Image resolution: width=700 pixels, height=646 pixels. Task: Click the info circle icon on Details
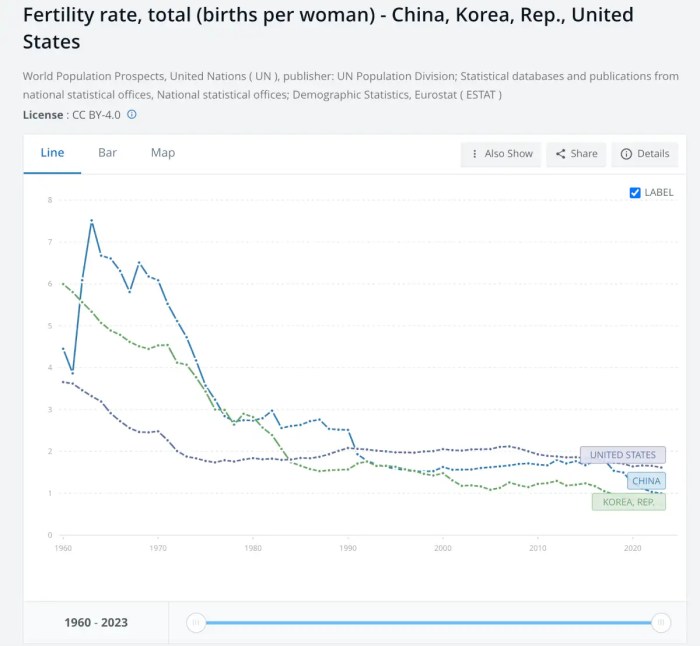[626, 154]
